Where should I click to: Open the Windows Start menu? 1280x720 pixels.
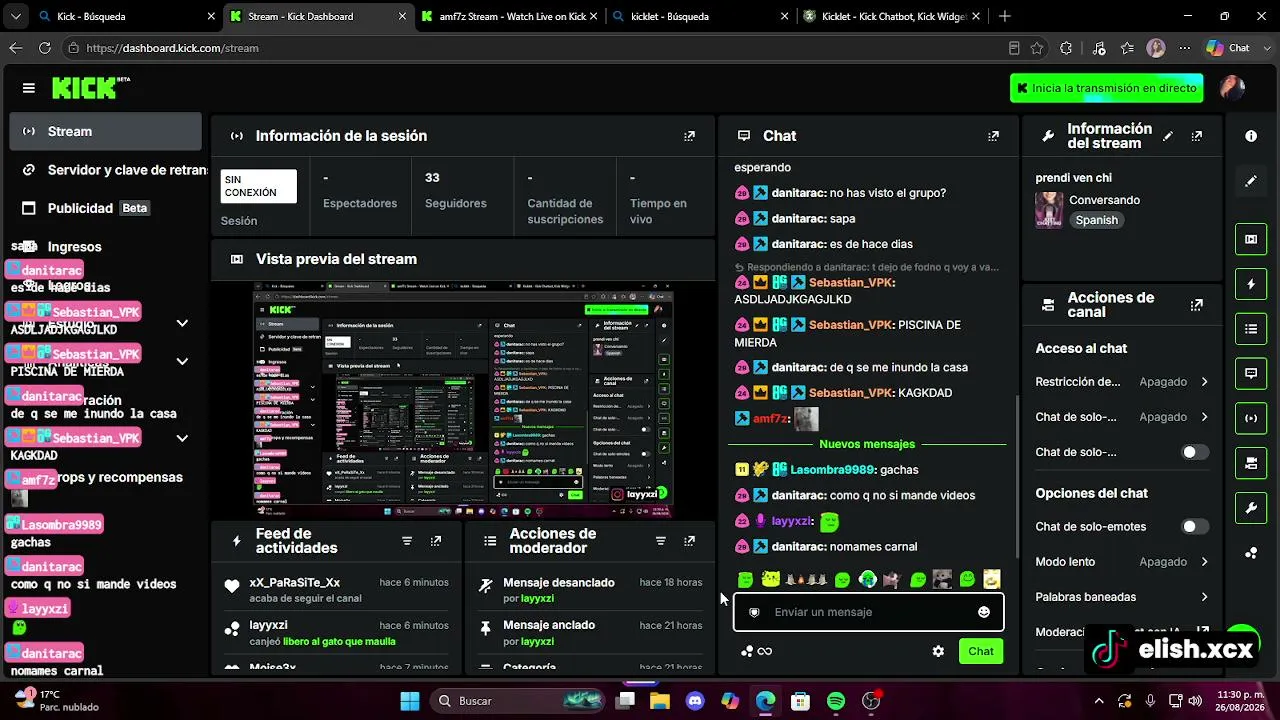[410, 701]
